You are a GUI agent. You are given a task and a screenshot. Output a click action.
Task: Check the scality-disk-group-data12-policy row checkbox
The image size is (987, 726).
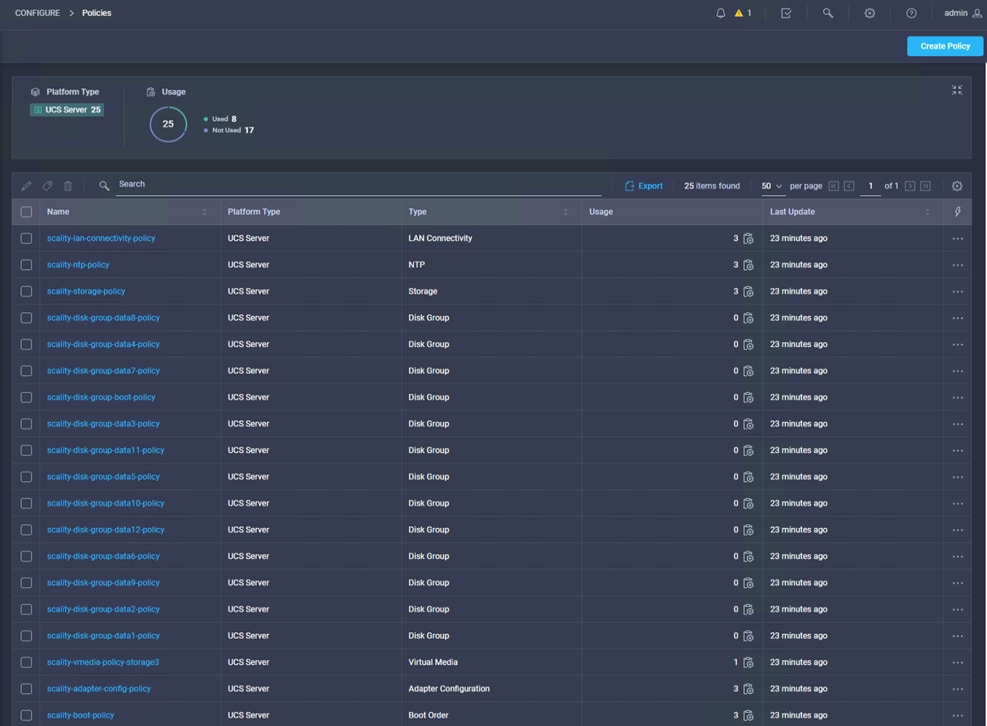coord(26,530)
